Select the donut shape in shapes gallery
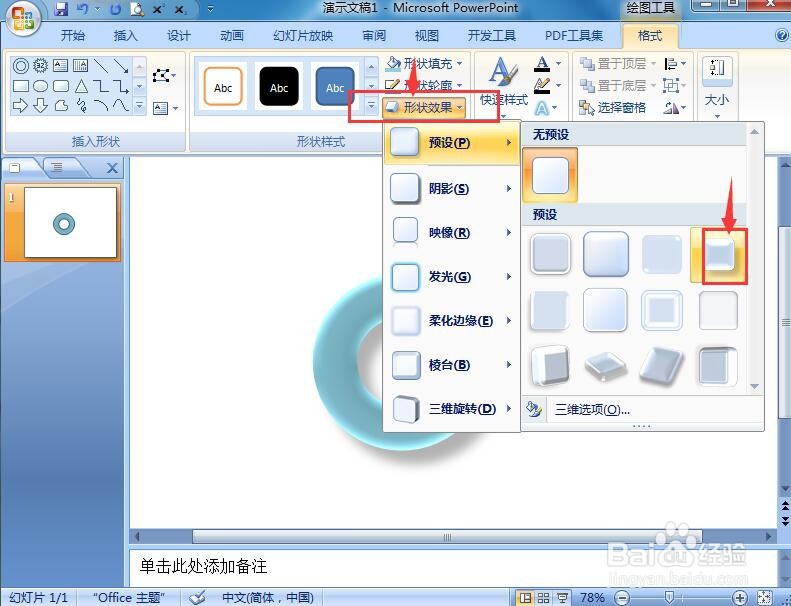The height and width of the screenshot is (606, 791). tap(21, 66)
